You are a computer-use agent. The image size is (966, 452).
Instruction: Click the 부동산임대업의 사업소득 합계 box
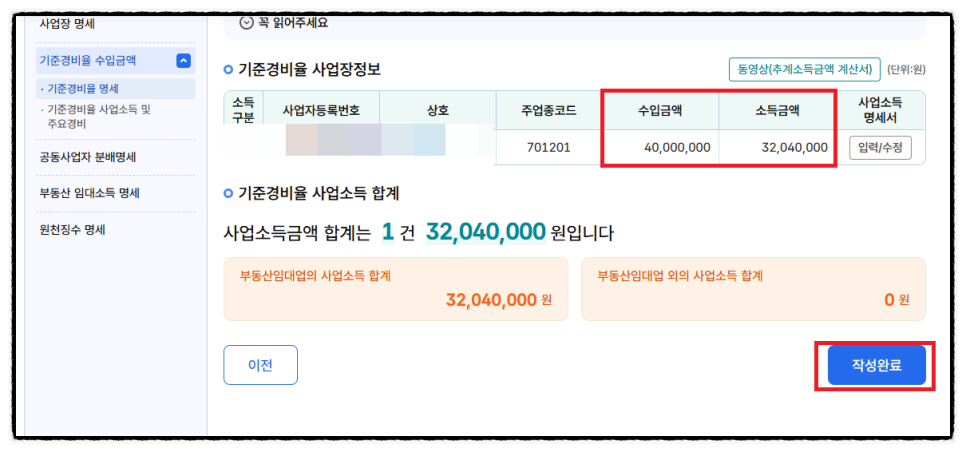tap(396, 289)
